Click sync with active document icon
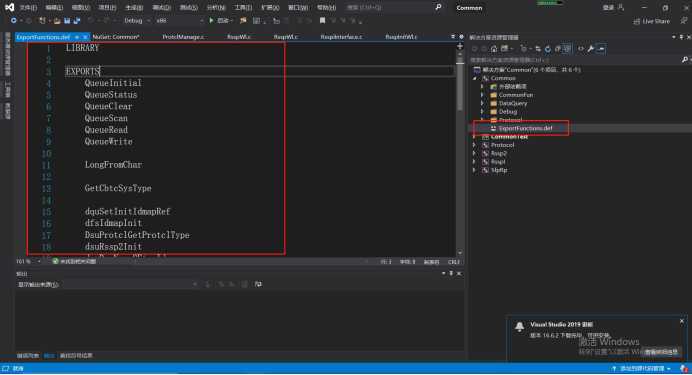The width and height of the screenshot is (692, 375). 538,49
